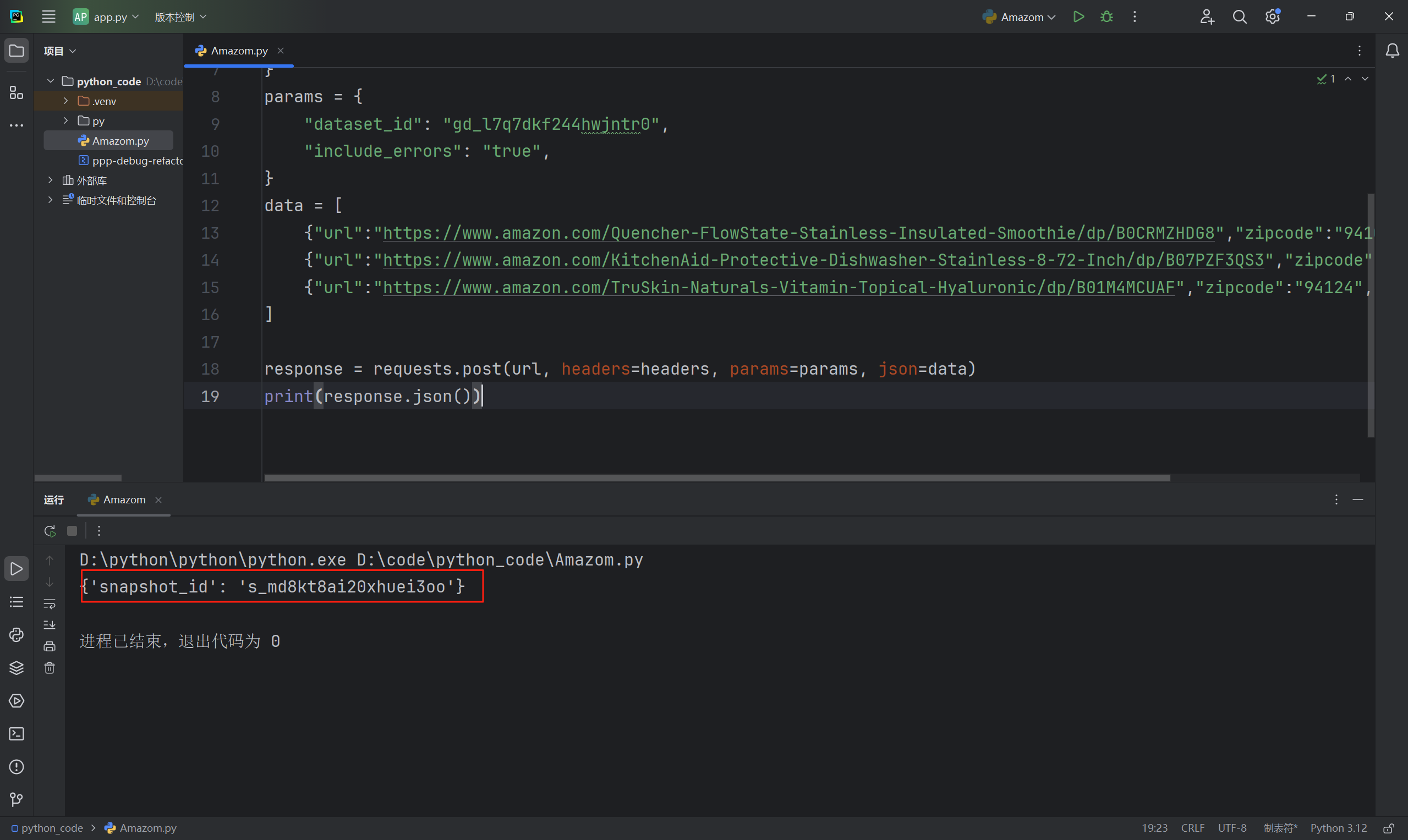The width and height of the screenshot is (1408, 840).
Task: Collapse the python_code root folder
Action: [51, 81]
